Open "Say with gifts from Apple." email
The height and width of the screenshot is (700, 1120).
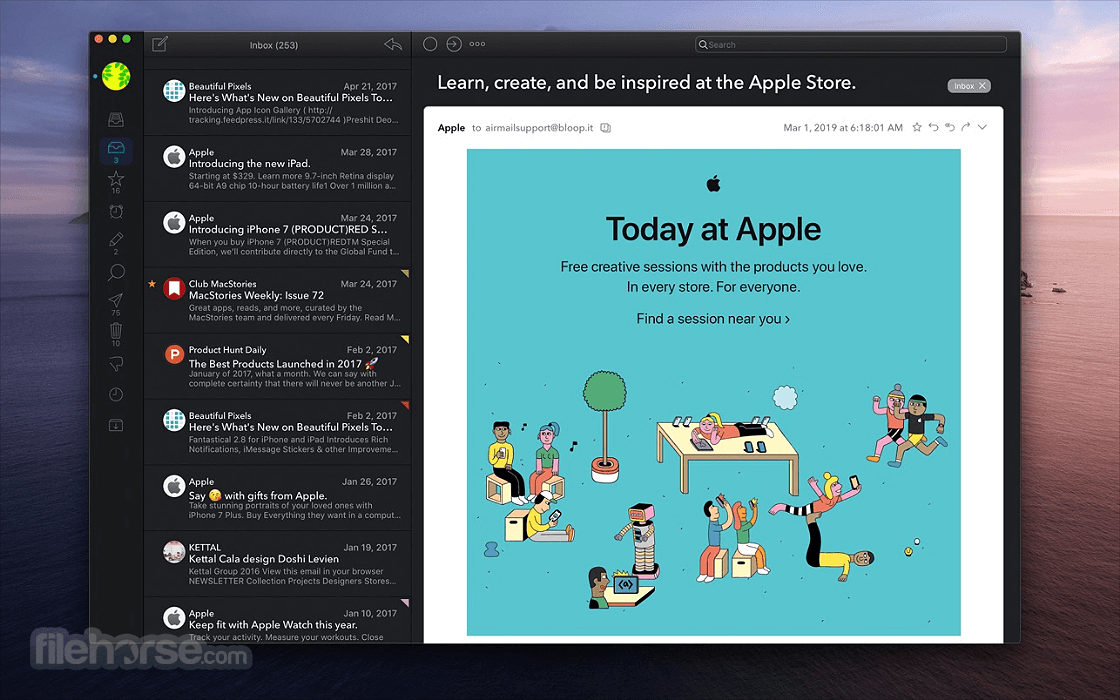pos(278,498)
